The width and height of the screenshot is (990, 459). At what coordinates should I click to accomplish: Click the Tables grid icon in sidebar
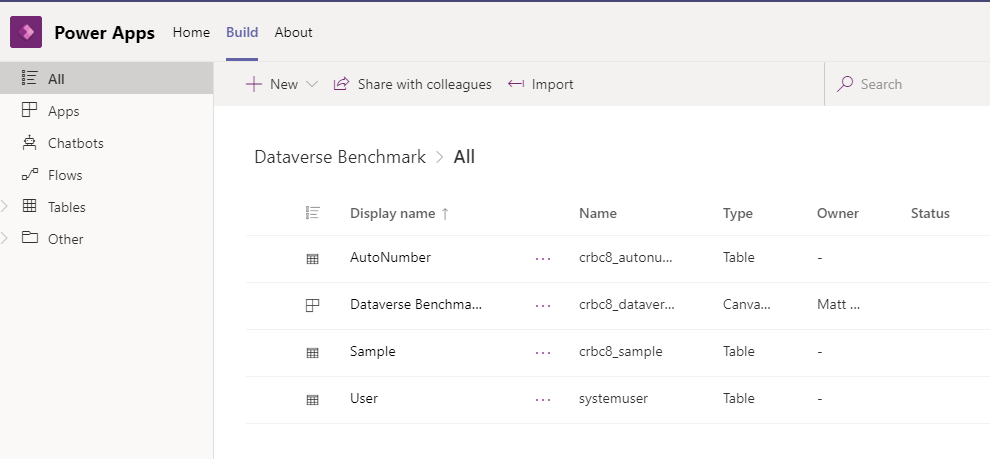[29, 206]
